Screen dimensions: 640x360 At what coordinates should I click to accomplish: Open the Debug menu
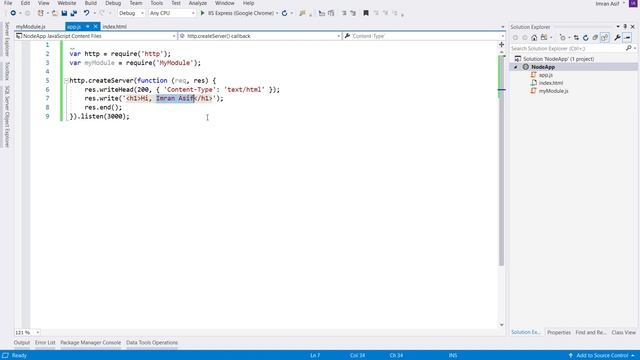pyautogui.click(x=113, y=3)
